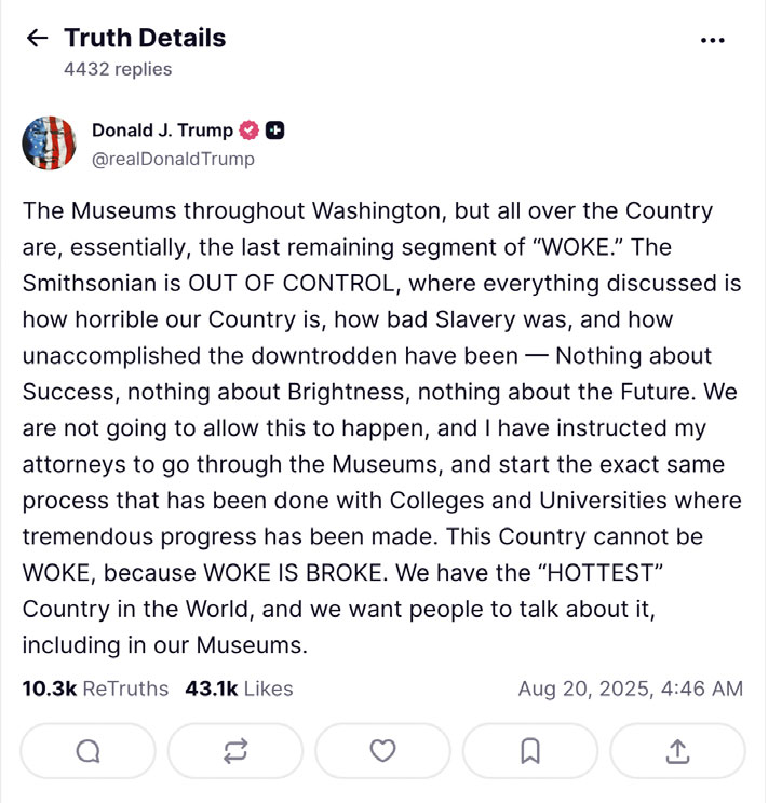Open the flag-themed profile avatar
The image size is (766, 803).
point(49,143)
